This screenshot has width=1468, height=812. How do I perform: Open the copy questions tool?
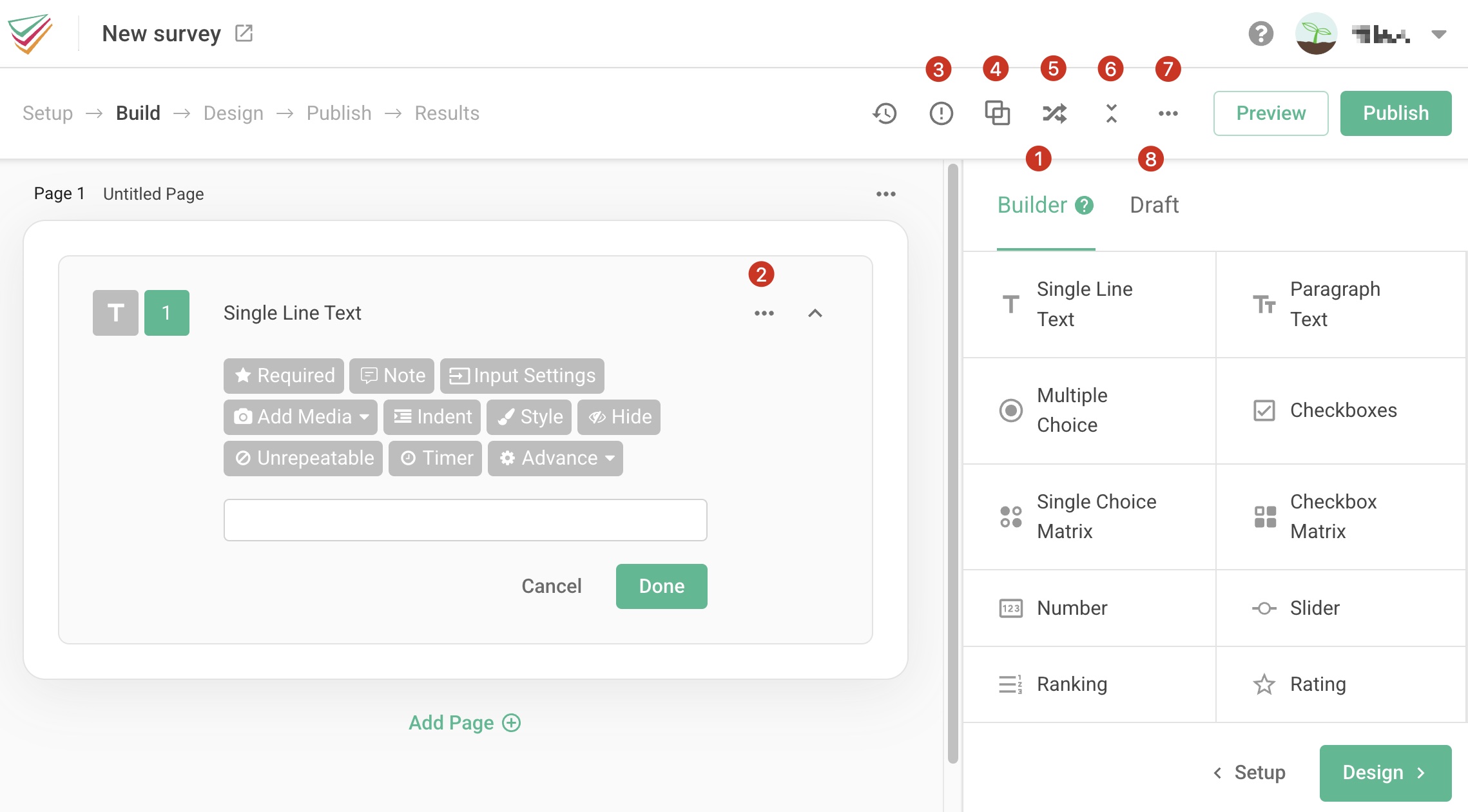[x=996, y=113]
